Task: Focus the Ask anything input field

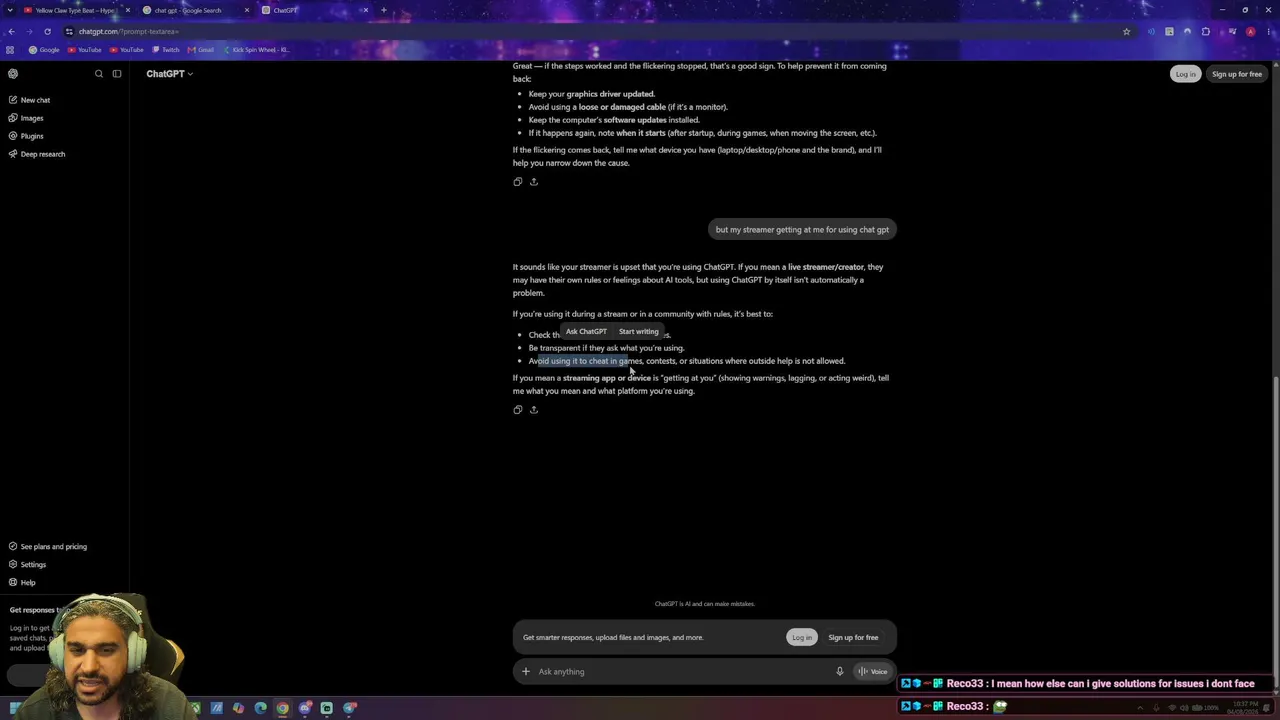Action: (x=680, y=672)
